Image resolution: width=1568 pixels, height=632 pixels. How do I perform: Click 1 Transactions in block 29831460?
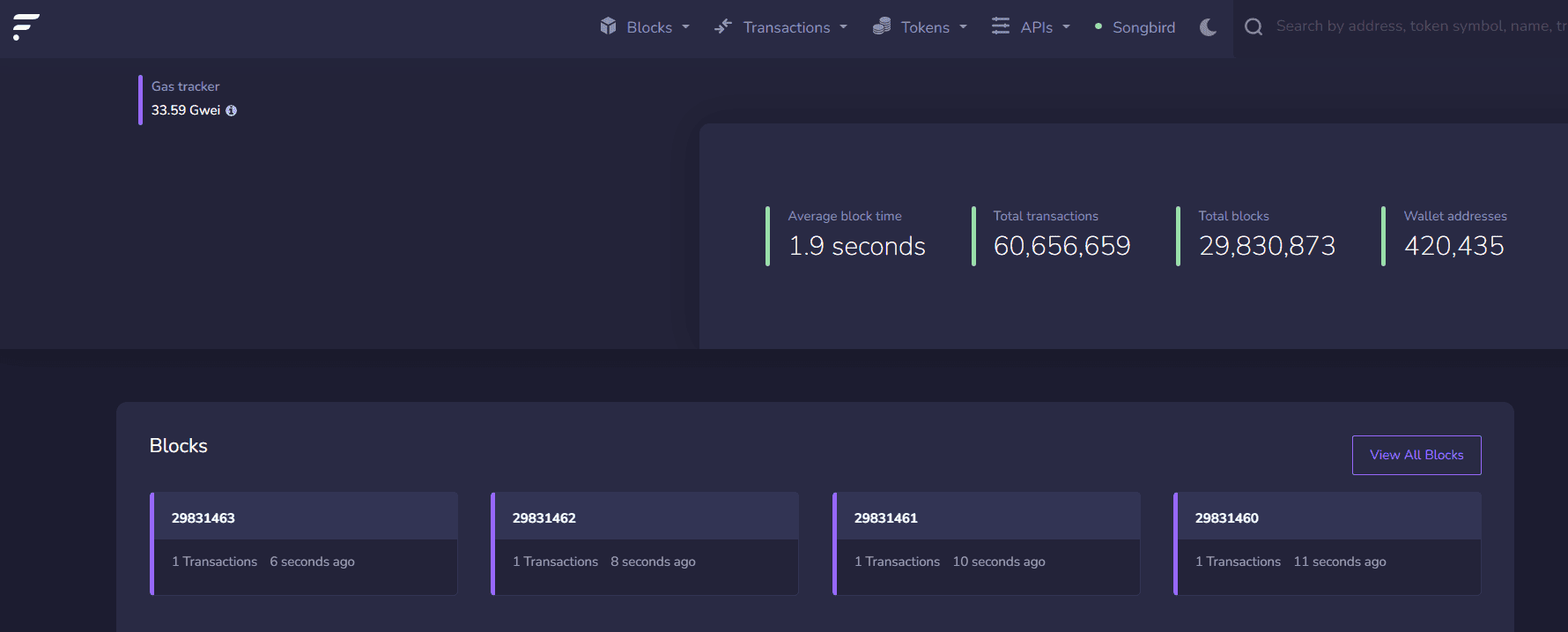point(1238,561)
